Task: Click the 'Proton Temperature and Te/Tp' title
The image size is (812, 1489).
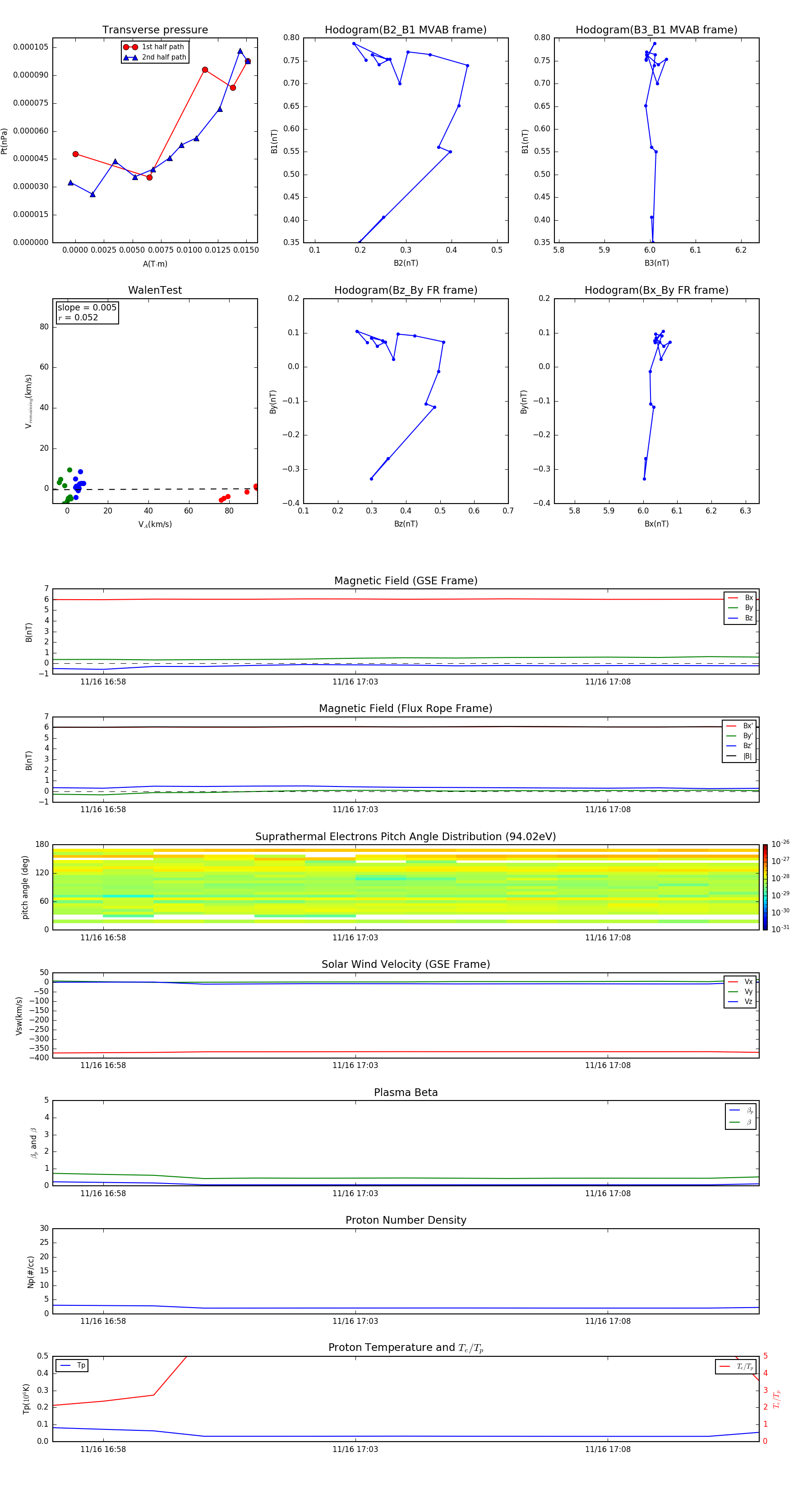Action: (x=406, y=1347)
